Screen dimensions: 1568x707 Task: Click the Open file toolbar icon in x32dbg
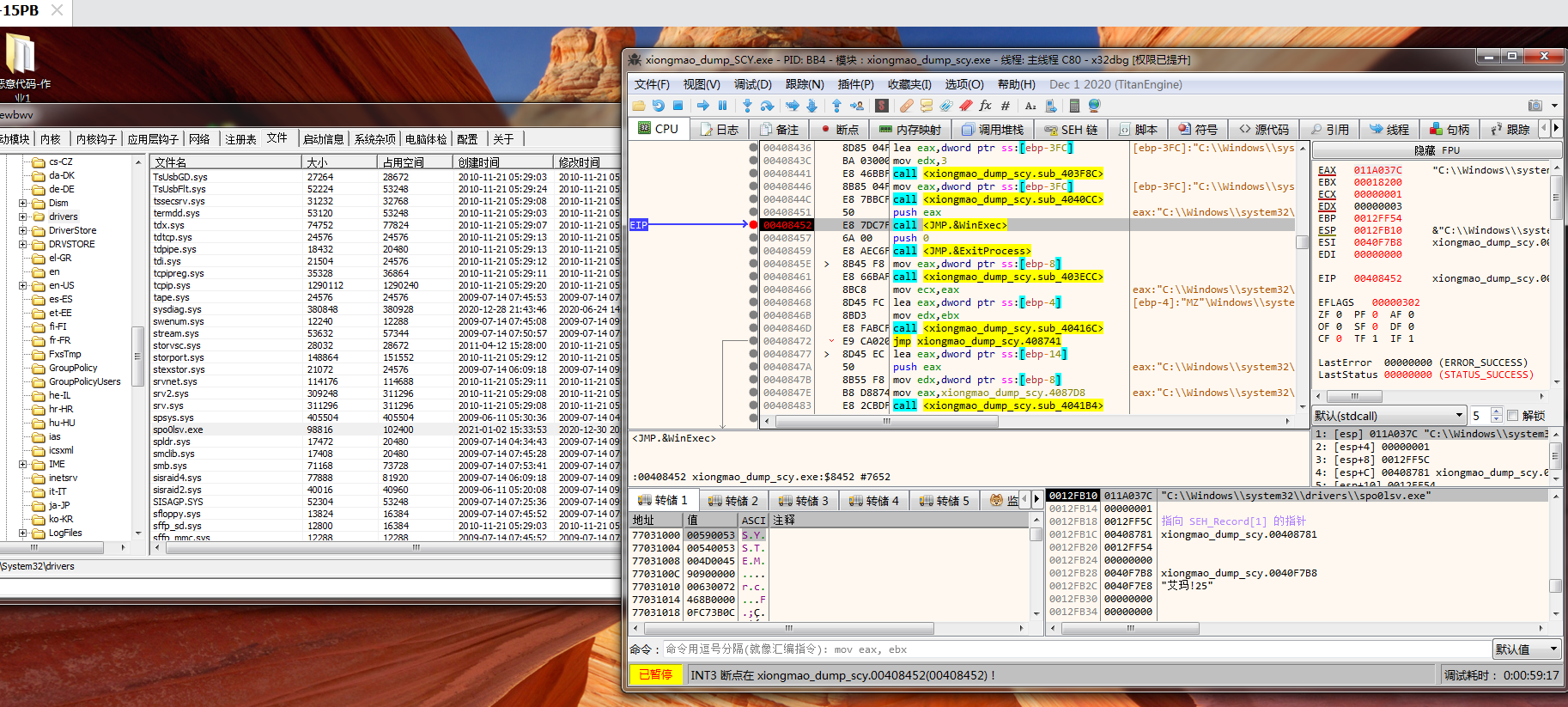(x=638, y=106)
